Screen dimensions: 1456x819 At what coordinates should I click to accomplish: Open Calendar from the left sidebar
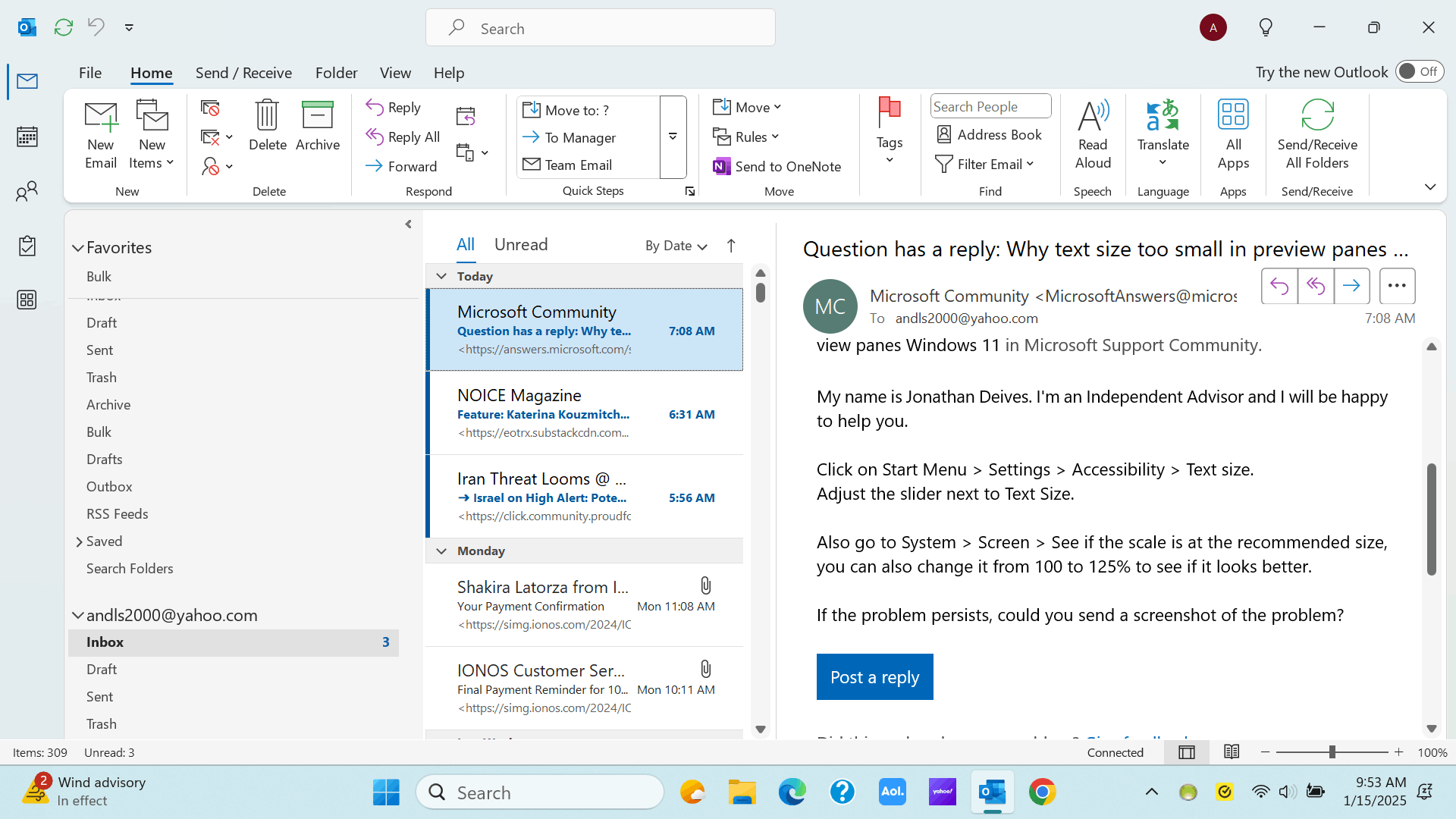(x=27, y=136)
